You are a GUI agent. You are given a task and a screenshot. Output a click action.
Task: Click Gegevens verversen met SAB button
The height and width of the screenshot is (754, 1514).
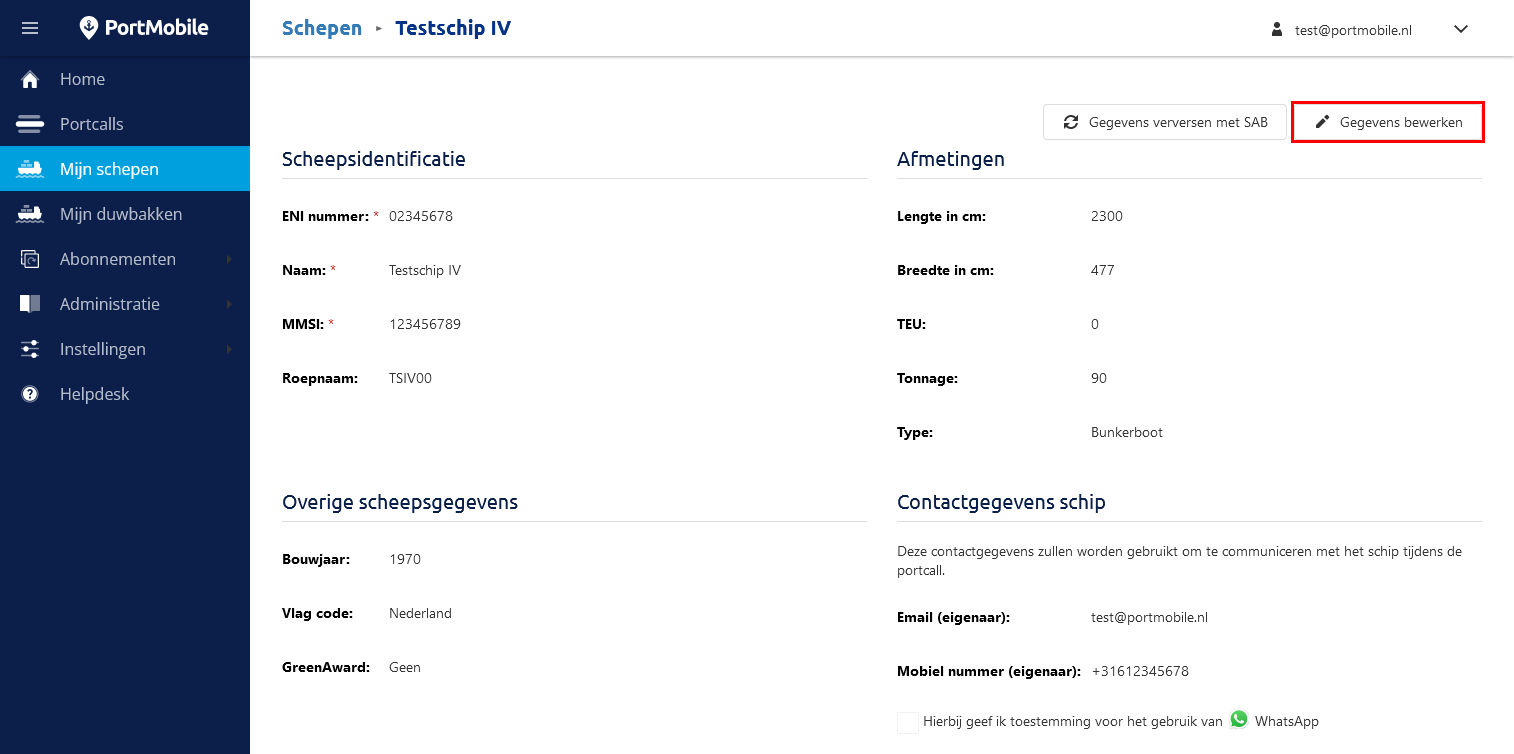click(1165, 122)
